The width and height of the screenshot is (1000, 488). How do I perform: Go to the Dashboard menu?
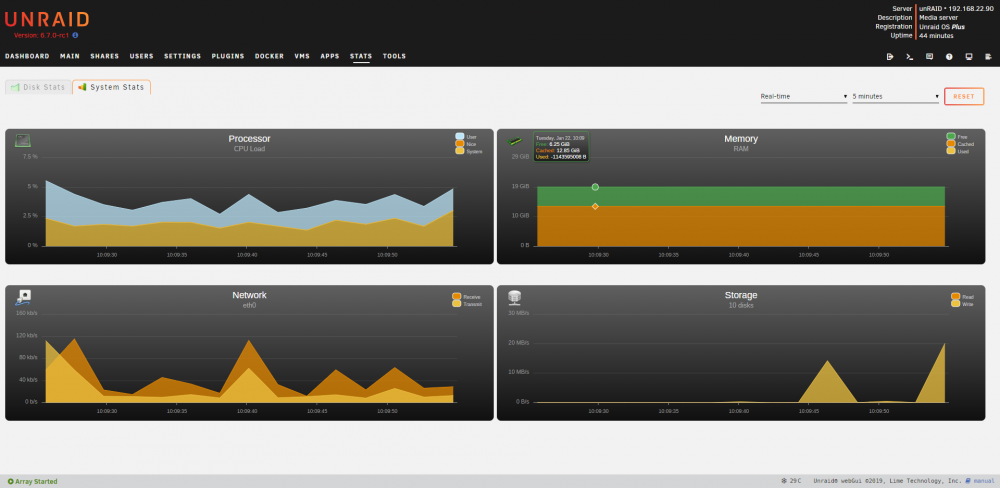point(27,56)
